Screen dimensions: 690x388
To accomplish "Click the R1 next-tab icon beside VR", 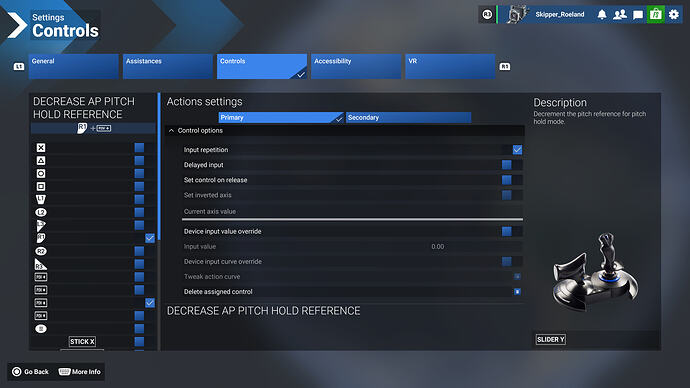I will [x=505, y=66].
